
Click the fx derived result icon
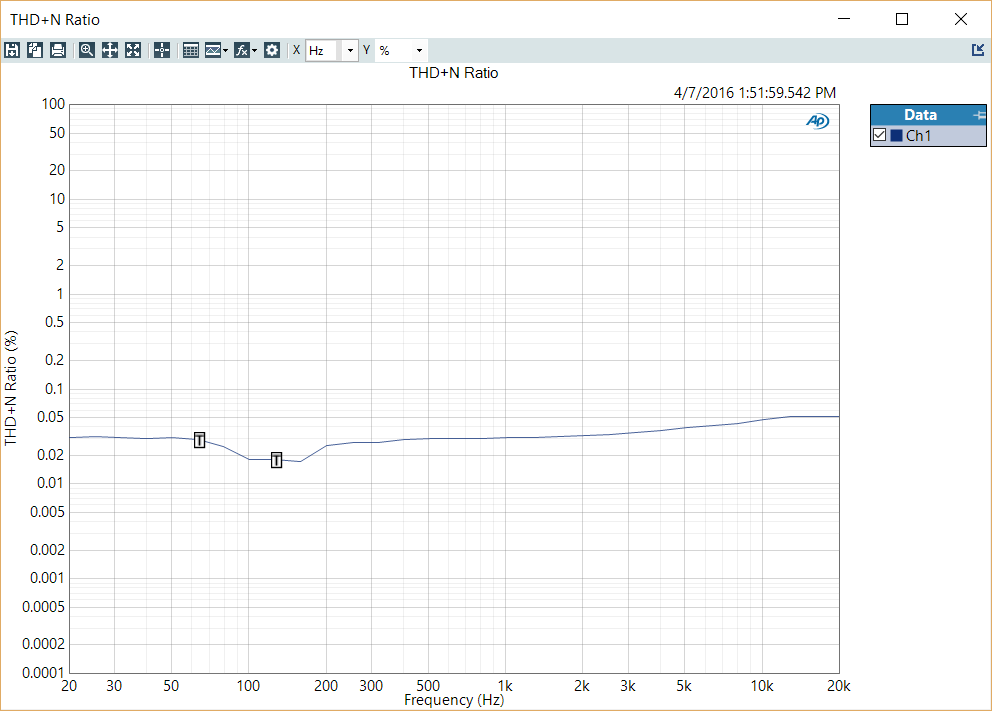click(241, 50)
